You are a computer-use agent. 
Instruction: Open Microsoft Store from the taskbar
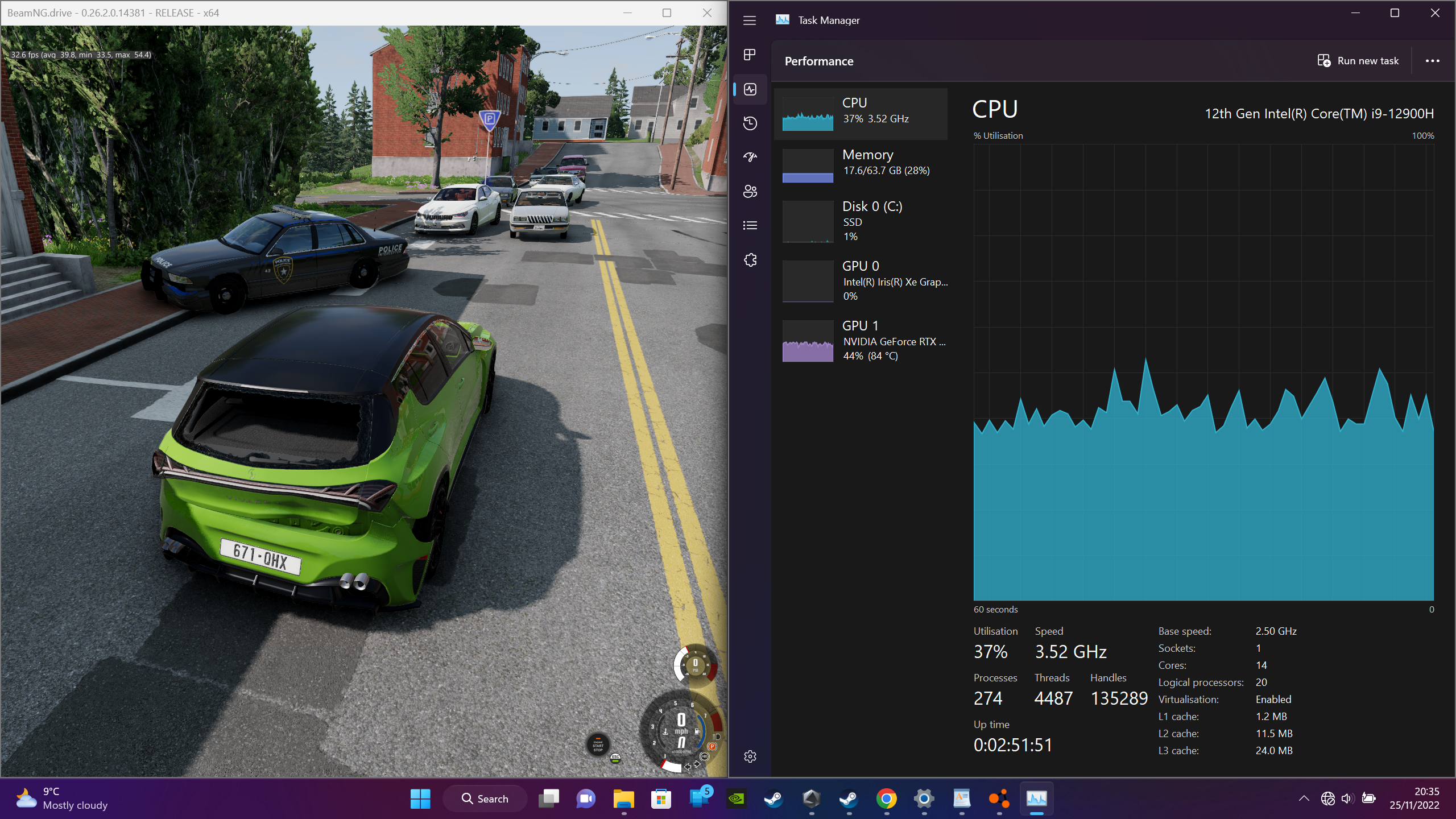click(x=661, y=799)
